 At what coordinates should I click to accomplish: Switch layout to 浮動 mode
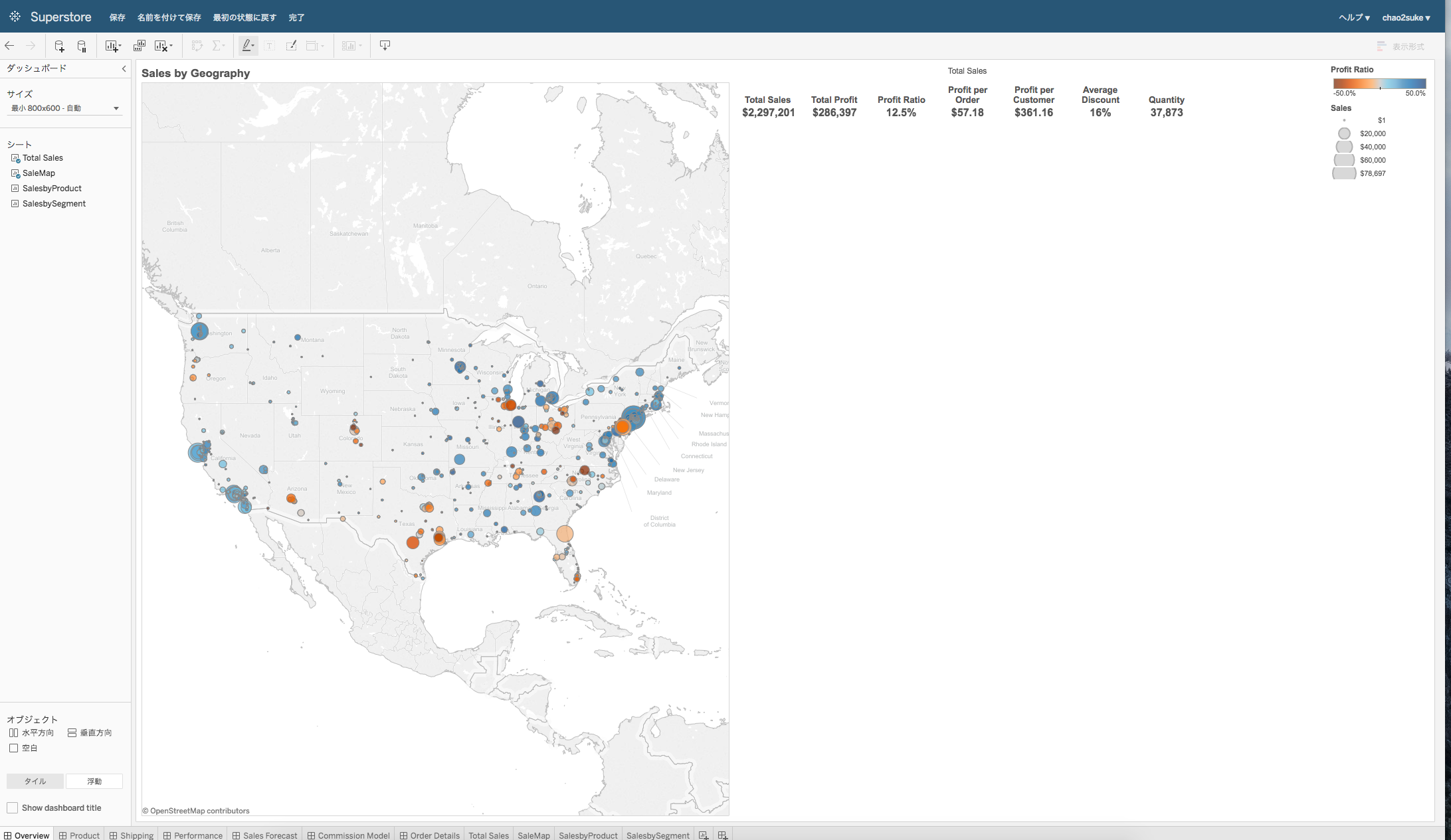click(94, 781)
